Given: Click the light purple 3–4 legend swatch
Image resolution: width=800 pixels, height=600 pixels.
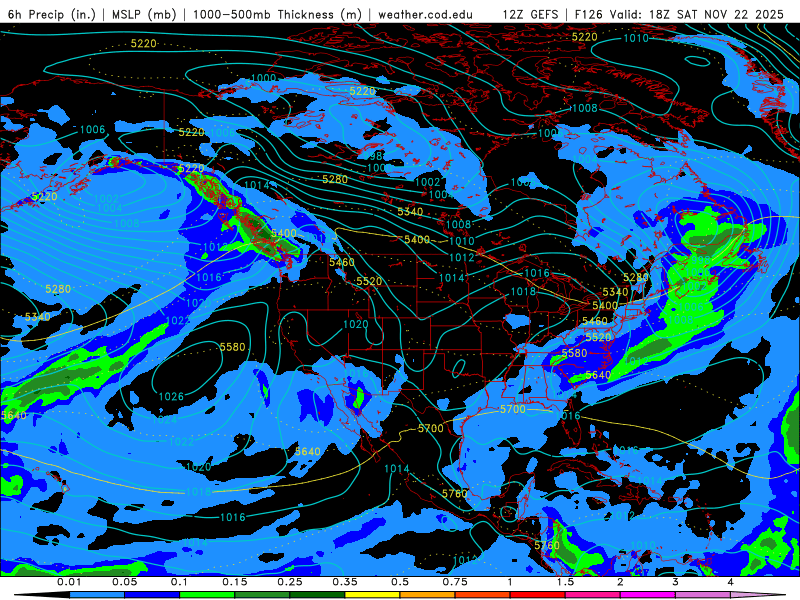Looking at the screenshot, I should (703, 595).
